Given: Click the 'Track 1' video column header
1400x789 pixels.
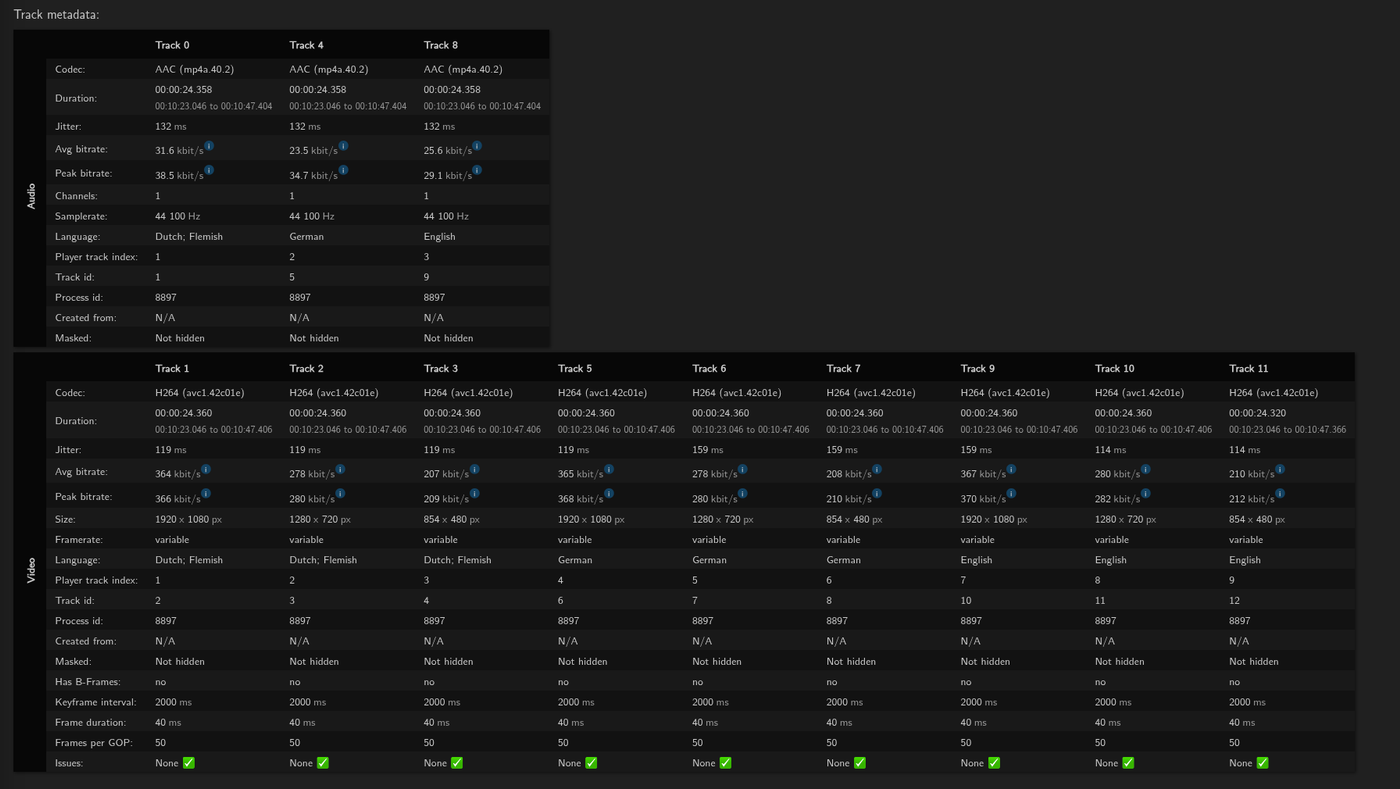Looking at the screenshot, I should coord(172,369).
